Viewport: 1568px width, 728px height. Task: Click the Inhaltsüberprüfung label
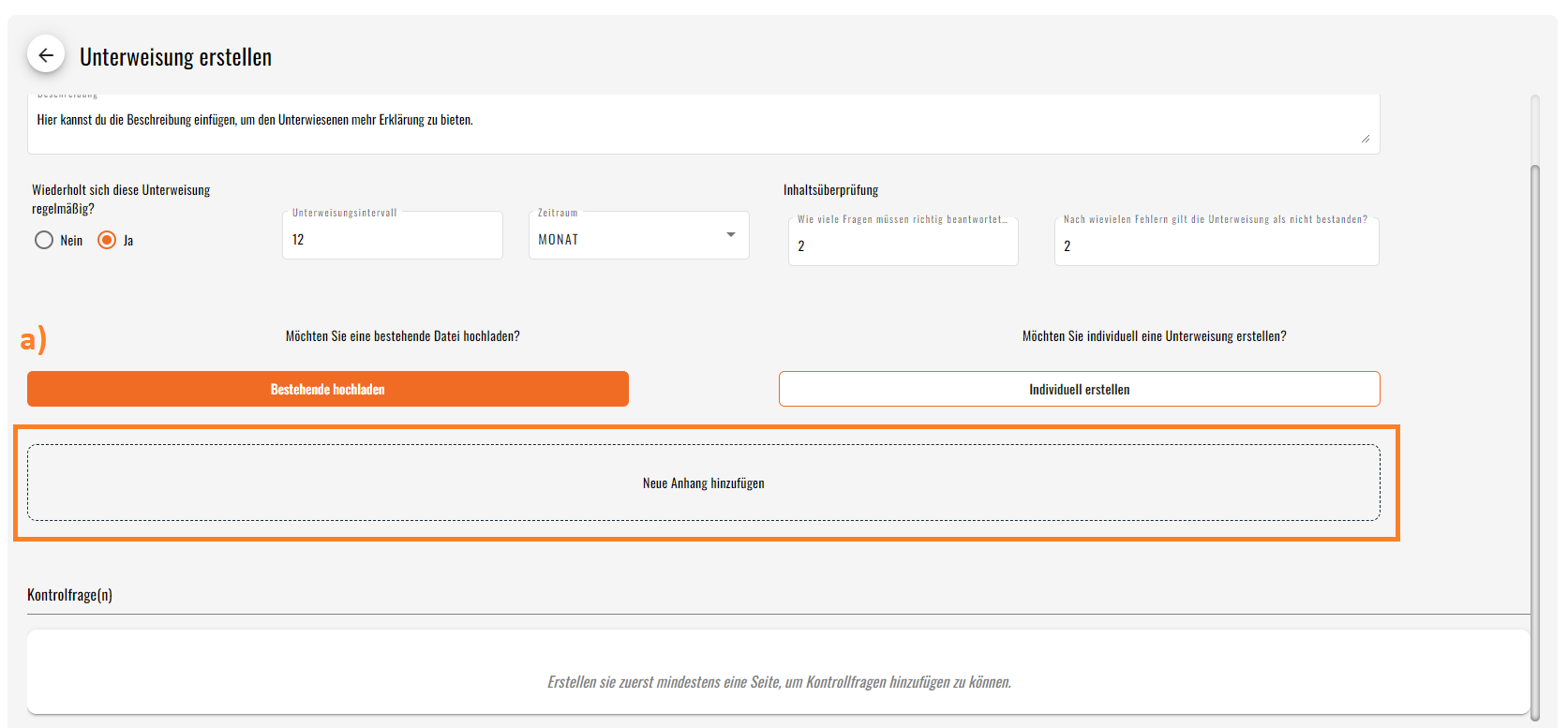point(830,190)
